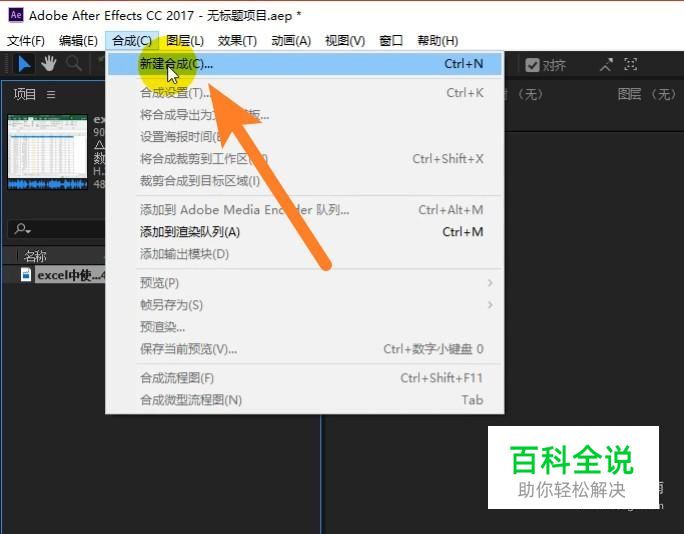Viewport: 684px width, 534px height.
Task: Choose 新建合成(C)... from the menu
Action: click(305, 64)
